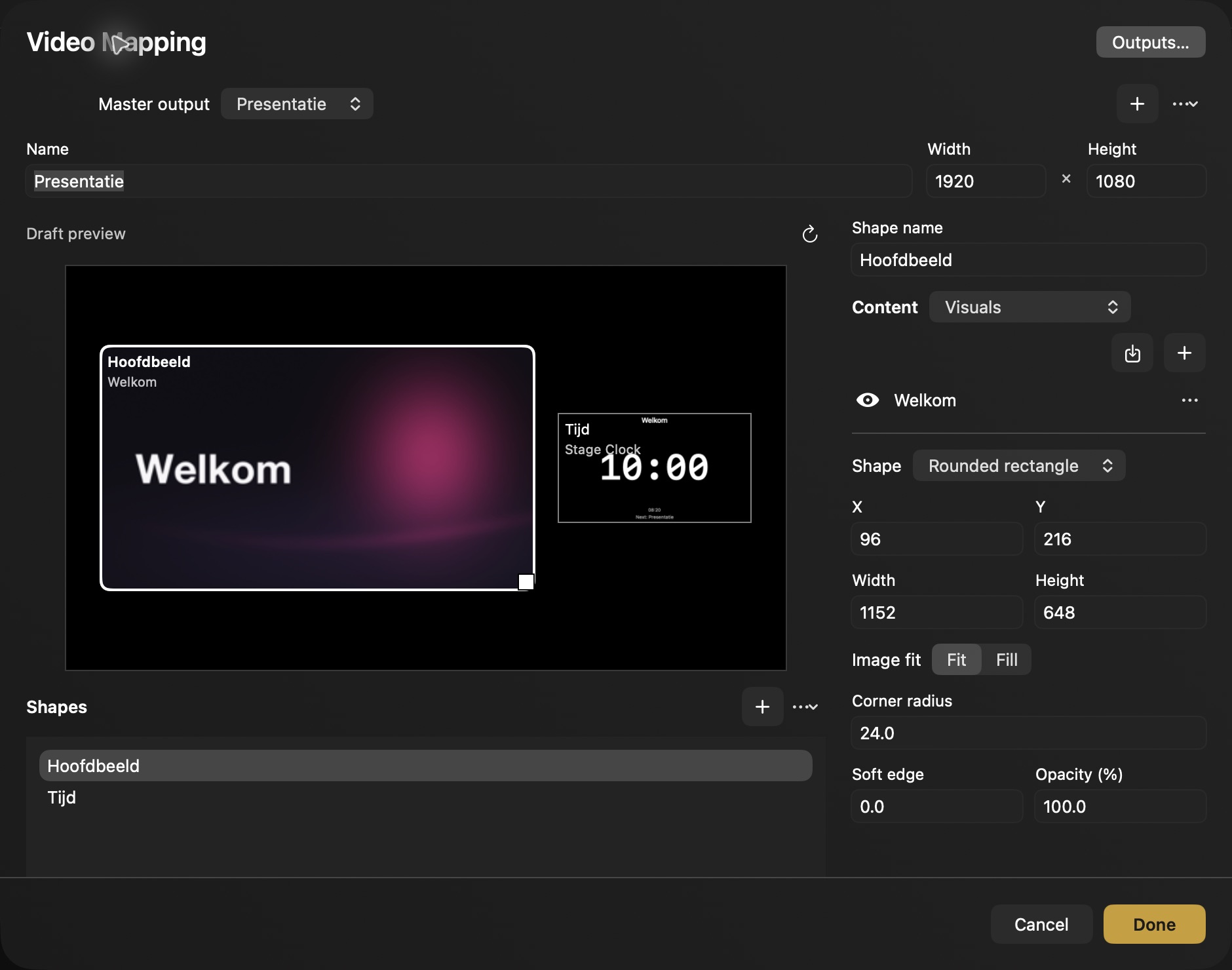This screenshot has height=970, width=1232.
Task: Click the X position field 96
Action: pos(936,539)
